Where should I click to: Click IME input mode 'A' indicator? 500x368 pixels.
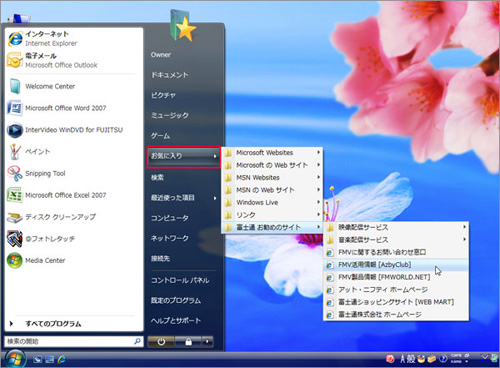pos(403,359)
